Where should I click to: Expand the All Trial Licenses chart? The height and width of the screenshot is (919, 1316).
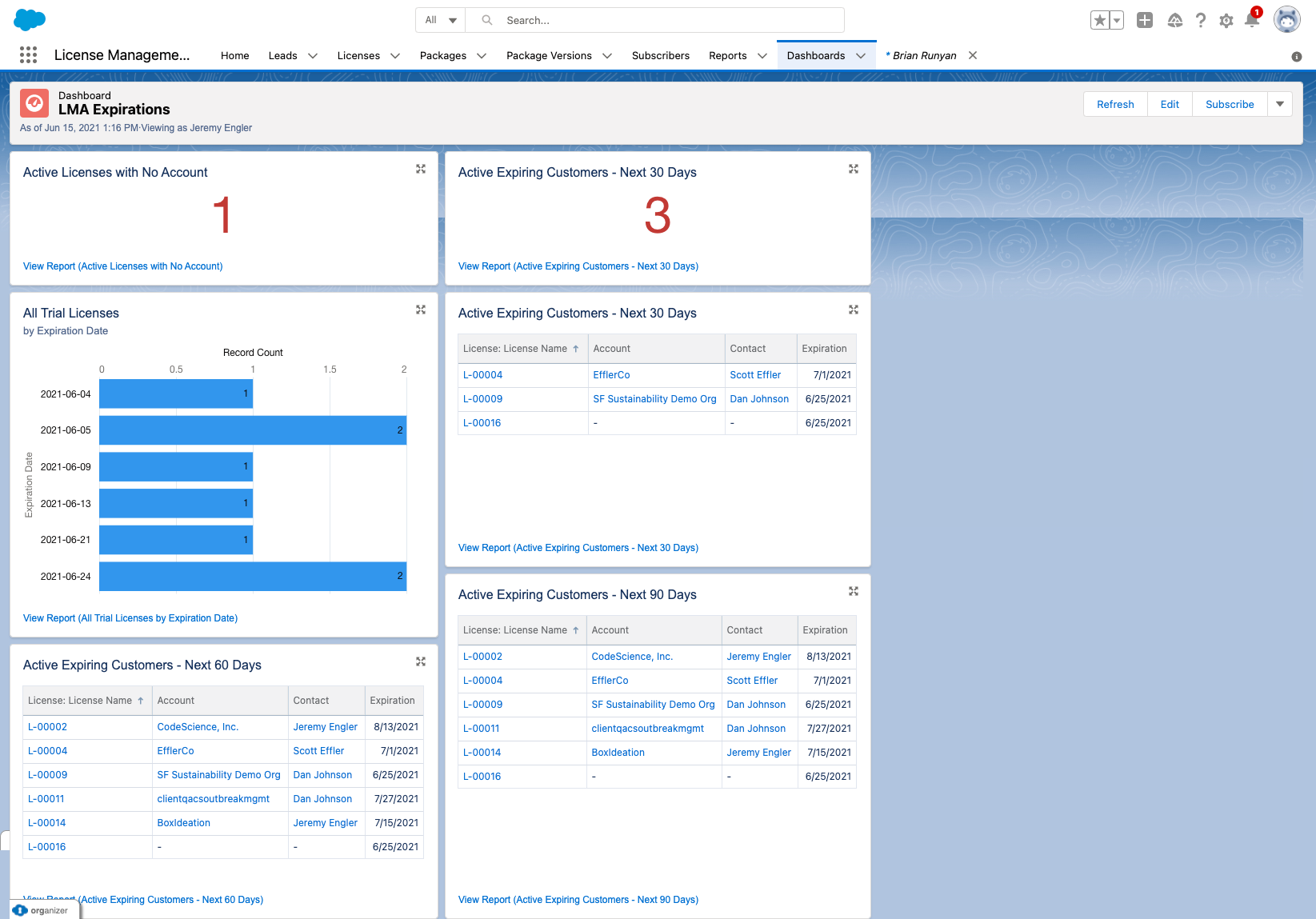(x=421, y=310)
